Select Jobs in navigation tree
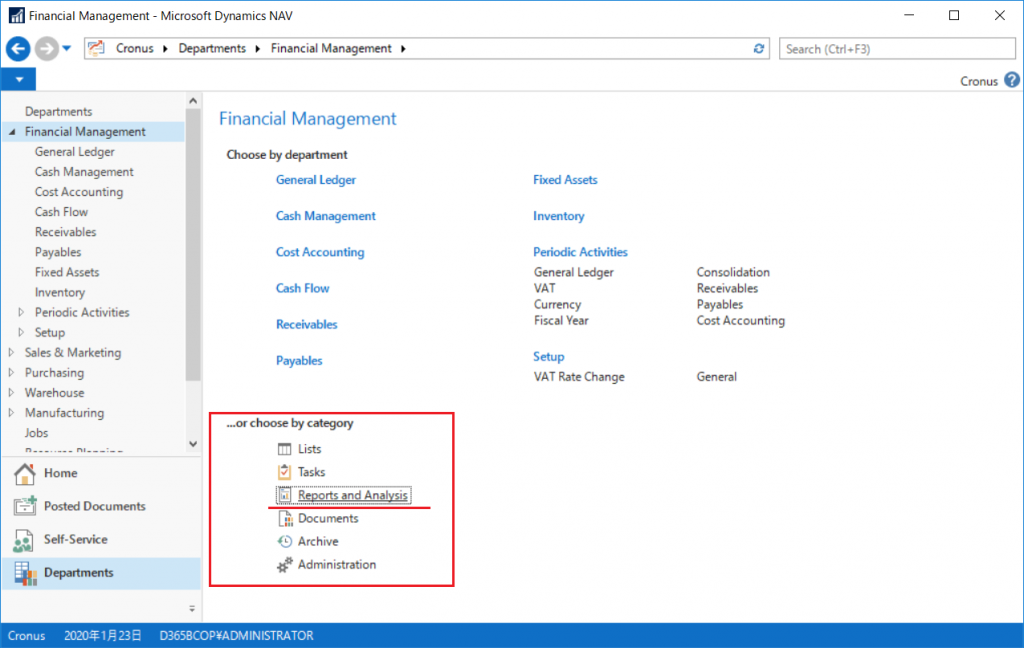This screenshot has width=1024, height=648. 37,433
